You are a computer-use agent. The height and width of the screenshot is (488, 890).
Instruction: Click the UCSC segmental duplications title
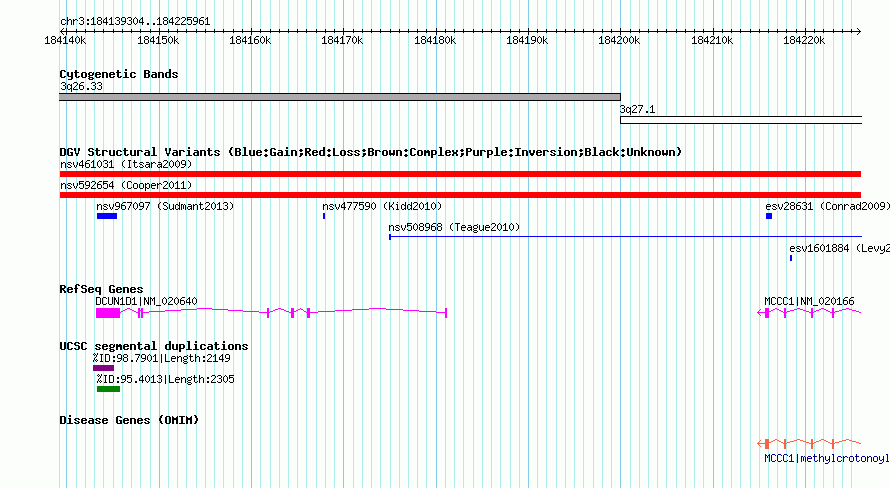click(x=154, y=346)
